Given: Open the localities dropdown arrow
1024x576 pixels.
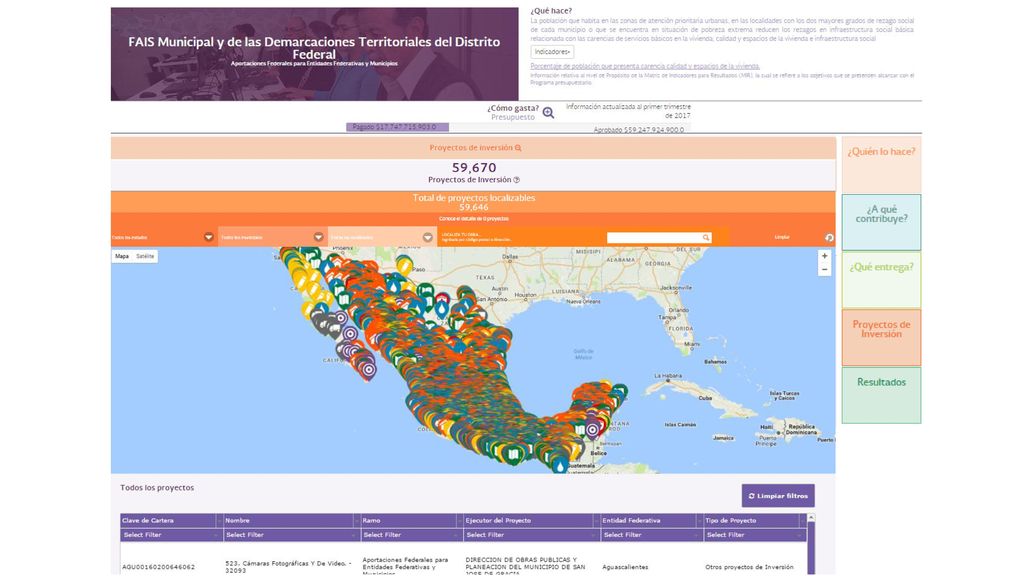Looking at the screenshot, I should 428,237.
